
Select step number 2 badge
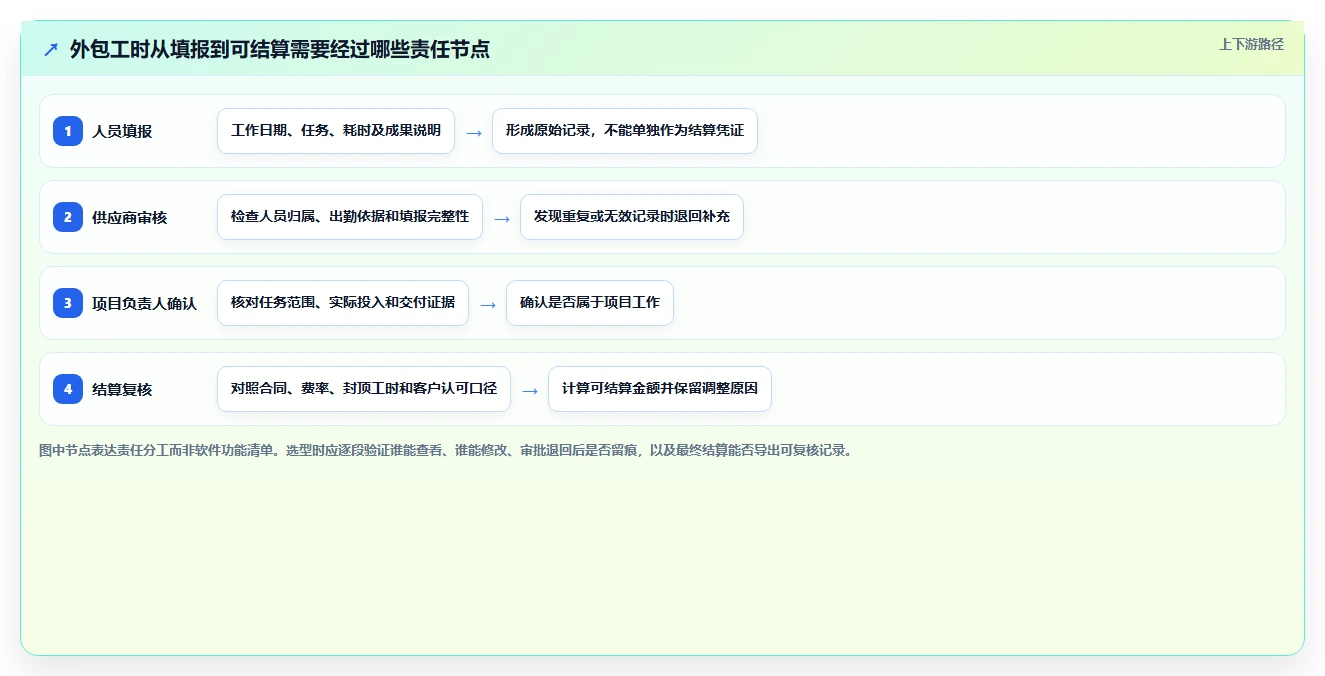point(68,217)
